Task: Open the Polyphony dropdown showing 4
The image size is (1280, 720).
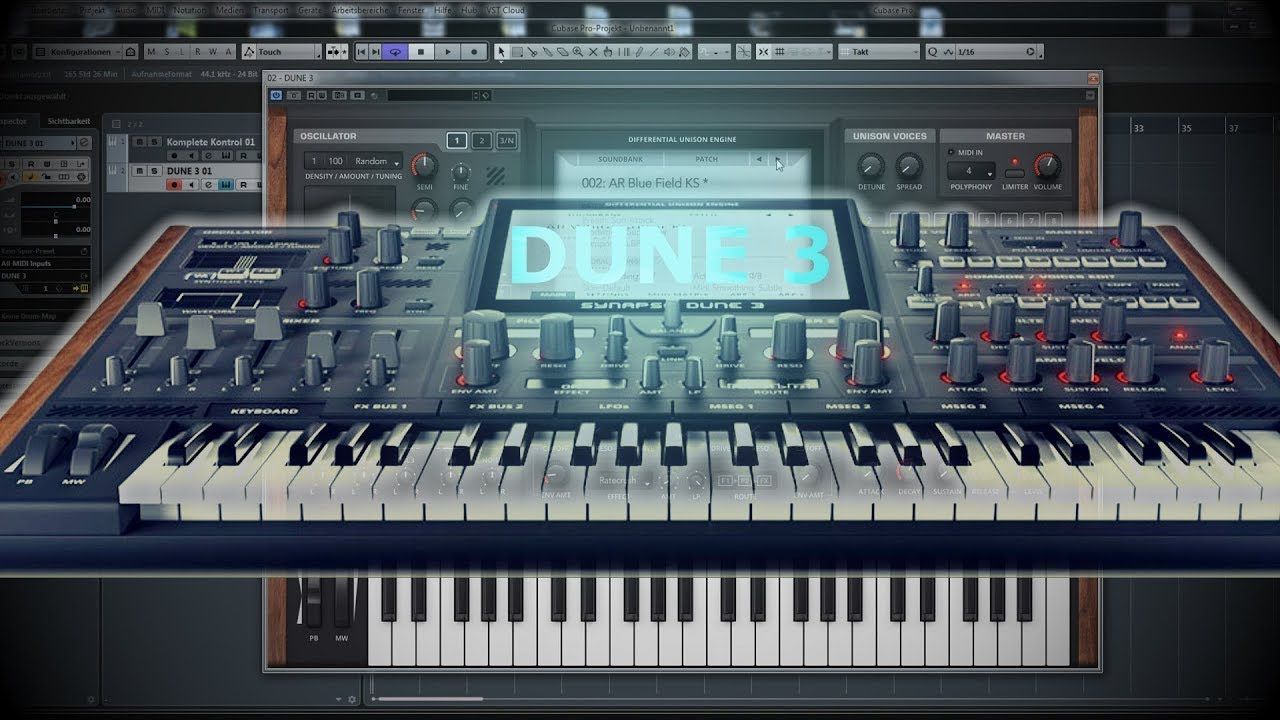Action: coord(971,171)
